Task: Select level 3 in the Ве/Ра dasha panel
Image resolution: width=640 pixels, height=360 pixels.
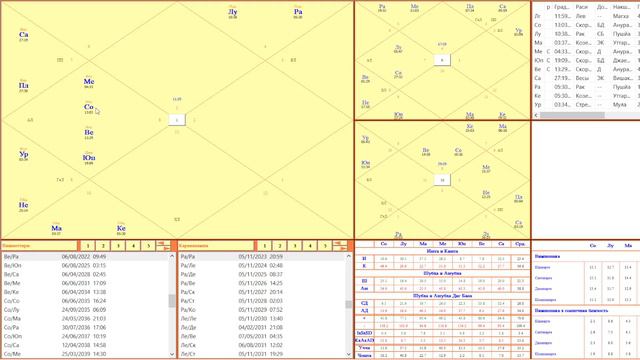Action: [x=118, y=246]
